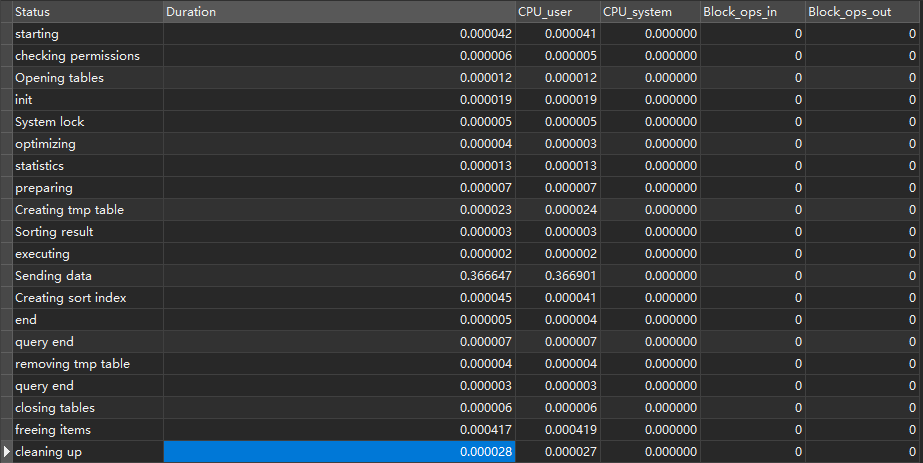
Task: Click CPU_user value in the starting row
Action: [x=570, y=34]
